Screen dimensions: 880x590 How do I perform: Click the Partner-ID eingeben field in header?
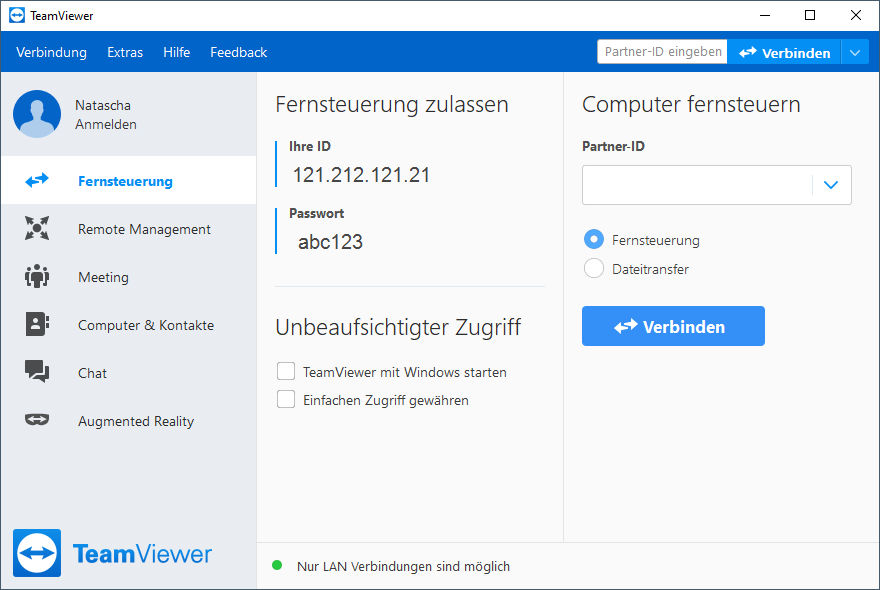click(x=662, y=52)
